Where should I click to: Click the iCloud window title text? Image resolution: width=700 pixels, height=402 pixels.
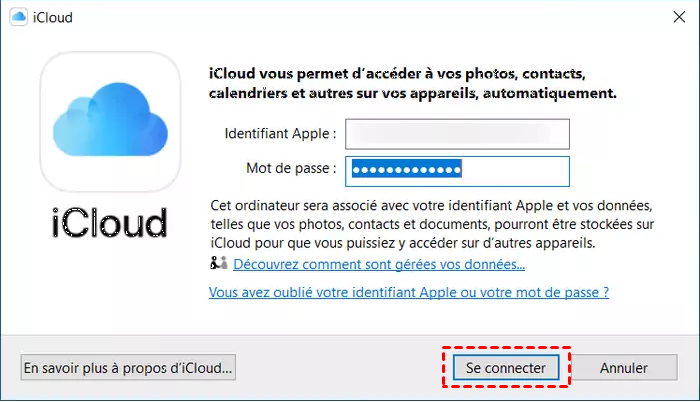[x=53, y=17]
